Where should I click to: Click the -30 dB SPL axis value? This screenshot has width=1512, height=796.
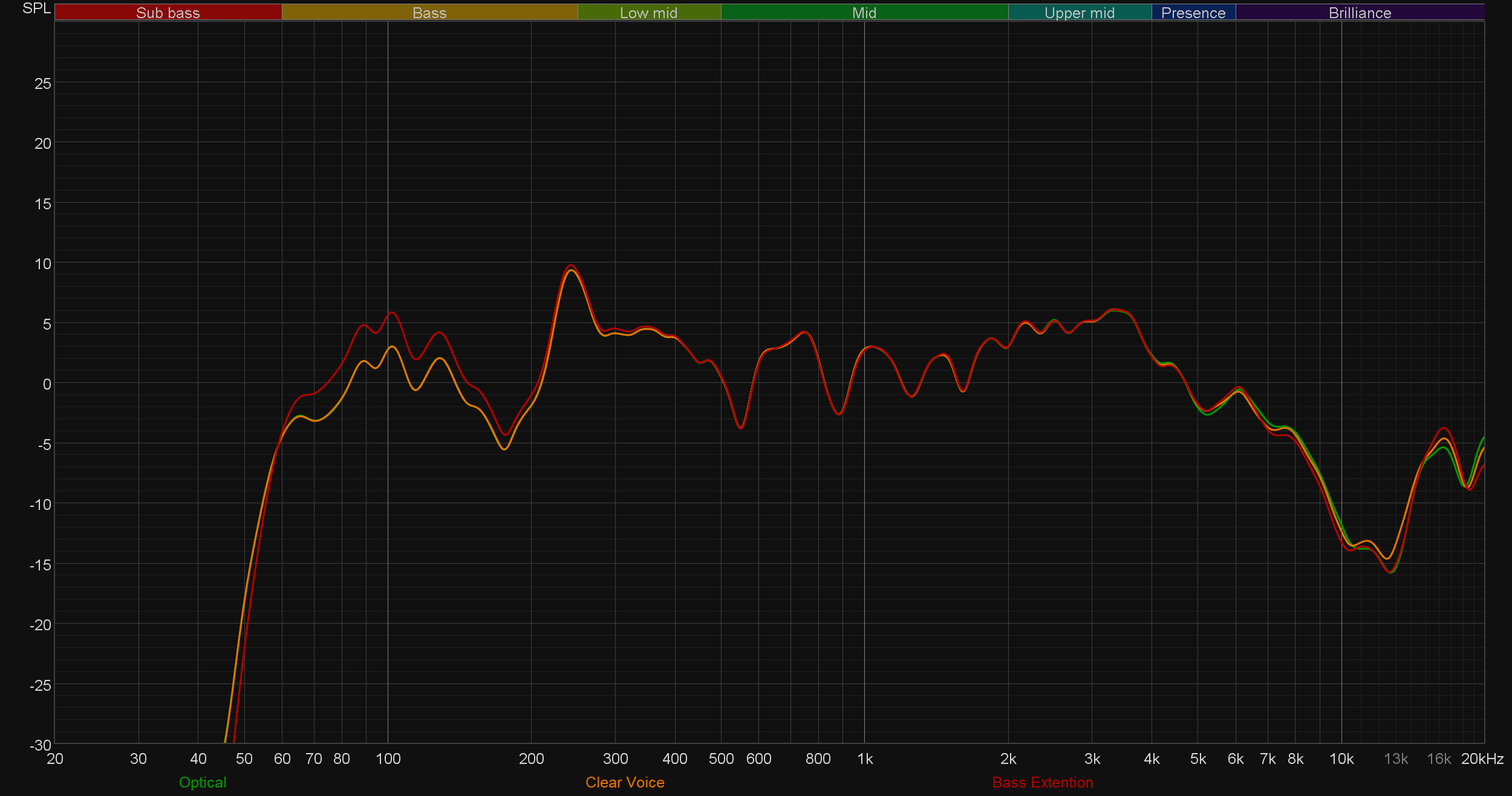point(41,745)
